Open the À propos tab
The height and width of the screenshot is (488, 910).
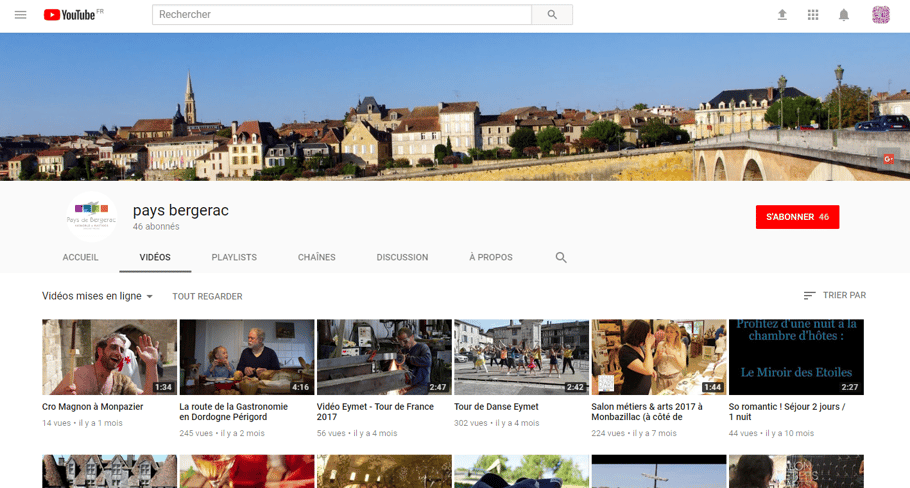coord(491,258)
